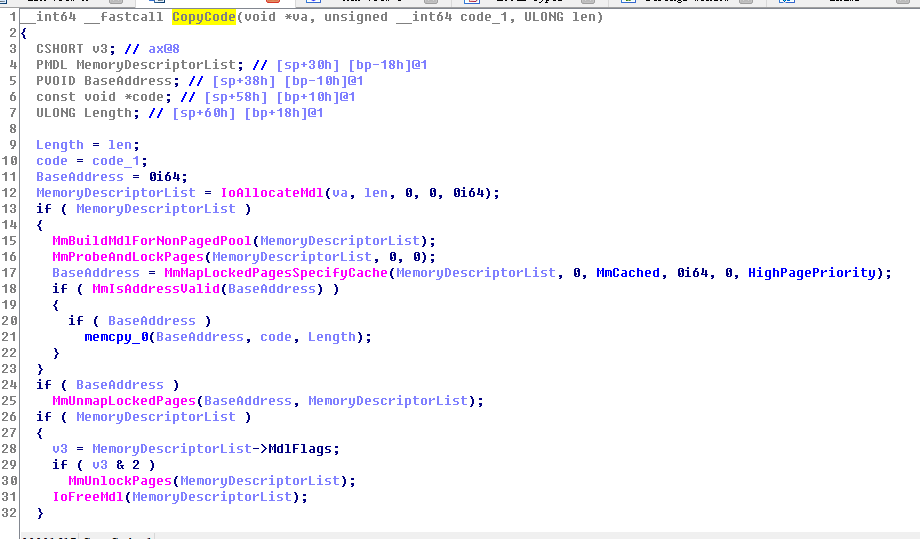The height and width of the screenshot is (539, 920).
Task: Click 'BaseAddress' argument in MmIsAddressValid
Action: coord(272,289)
